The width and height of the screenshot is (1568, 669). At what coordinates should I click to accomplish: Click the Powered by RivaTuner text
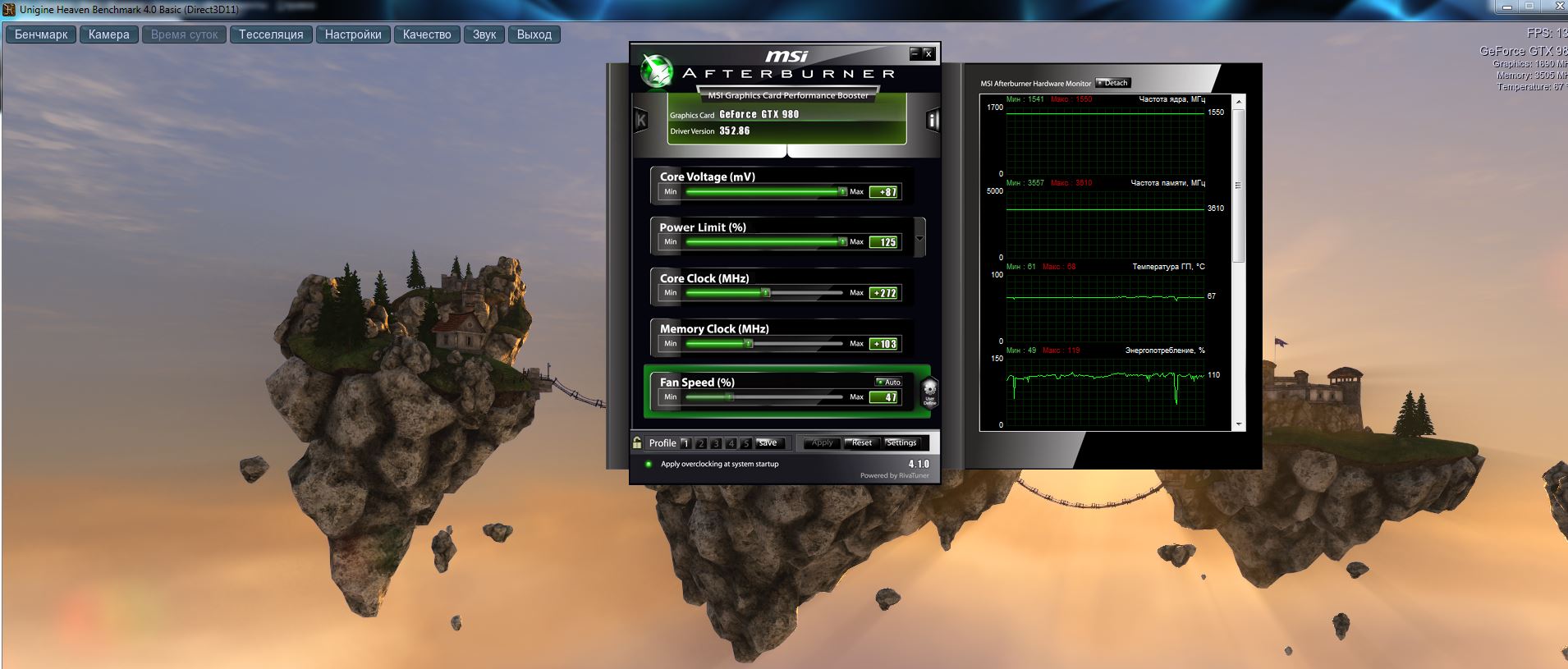coord(895,475)
